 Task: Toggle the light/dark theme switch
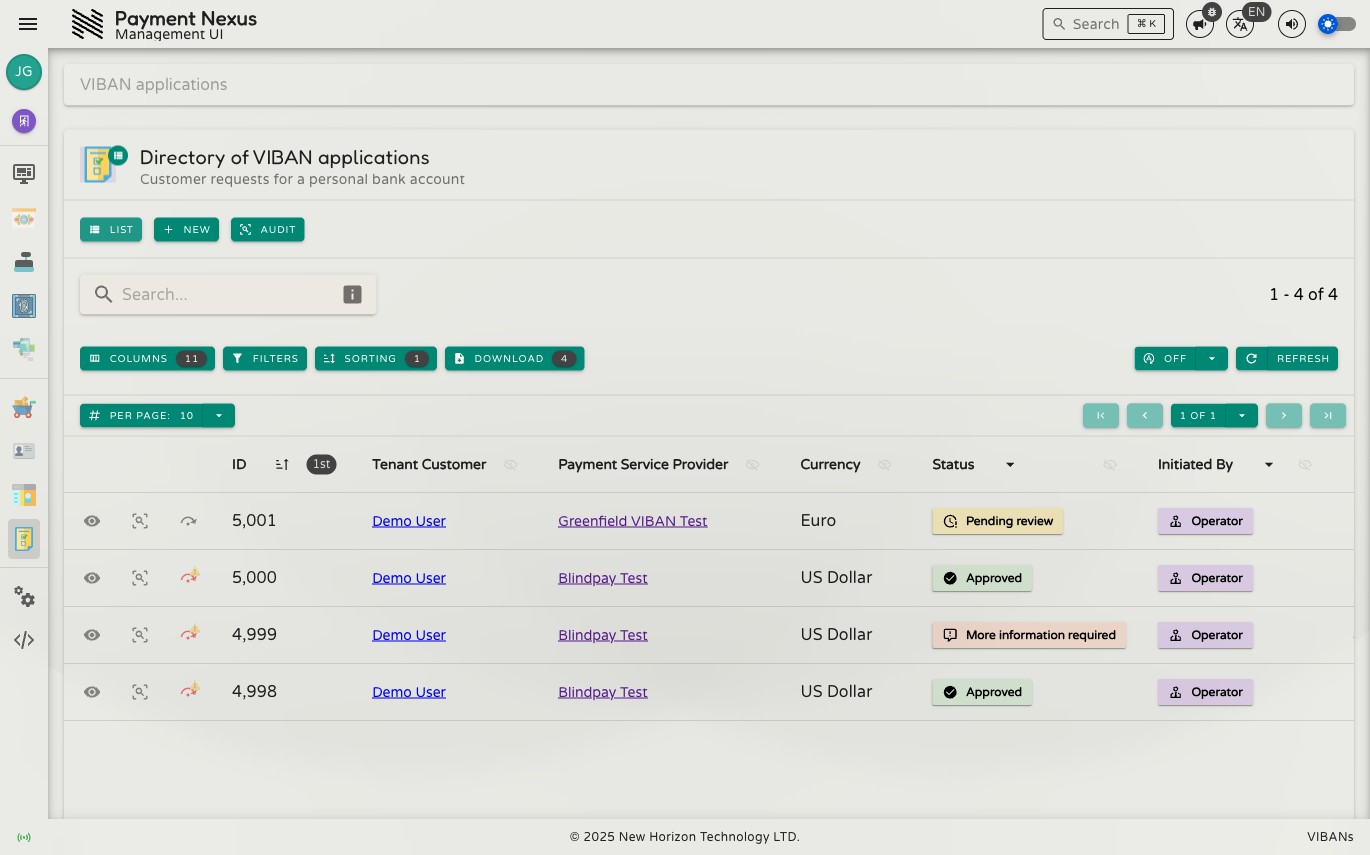[x=1337, y=24]
